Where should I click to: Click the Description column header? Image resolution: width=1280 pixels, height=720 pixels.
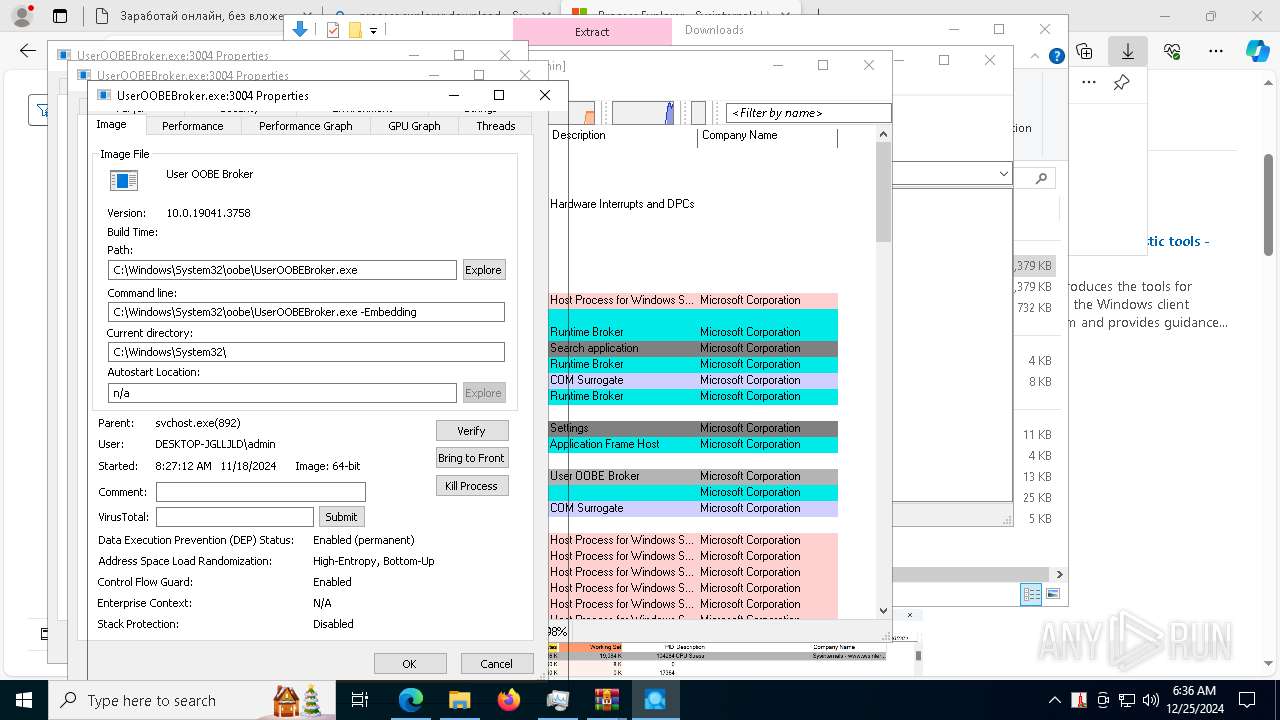[622, 136]
